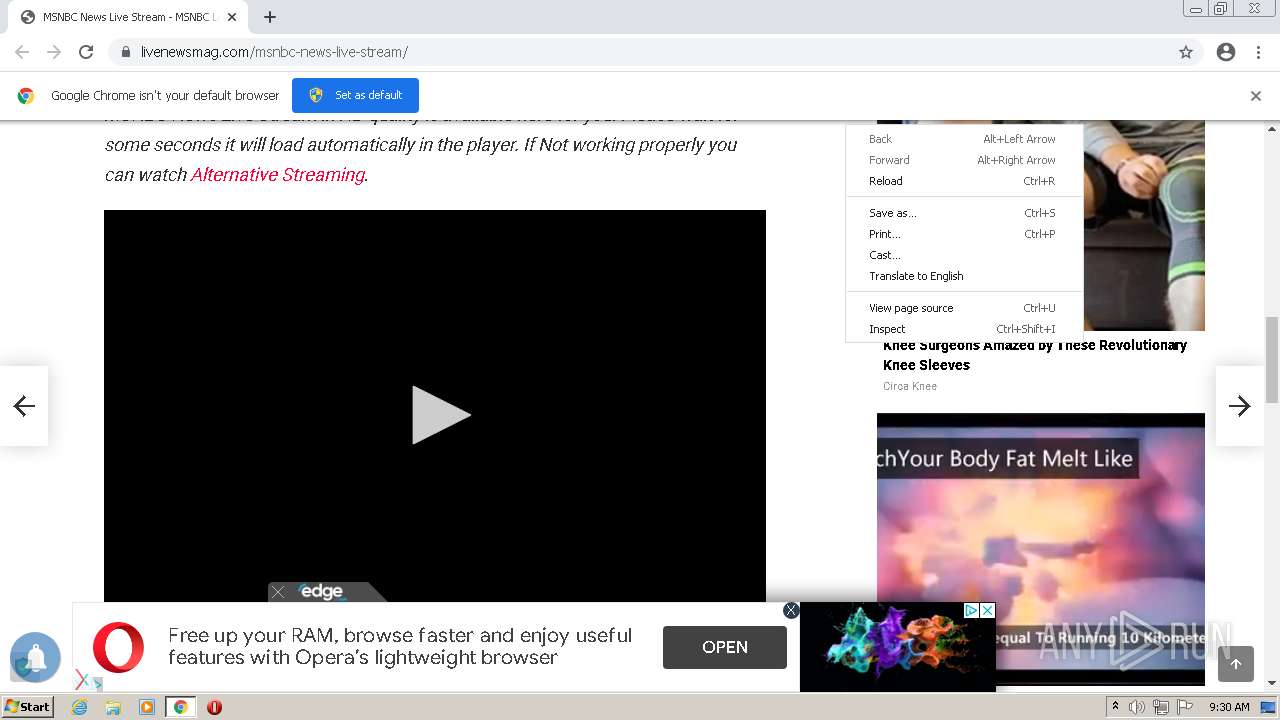Go to next post arrow
Screen dimensions: 1280x720
coord(1240,405)
